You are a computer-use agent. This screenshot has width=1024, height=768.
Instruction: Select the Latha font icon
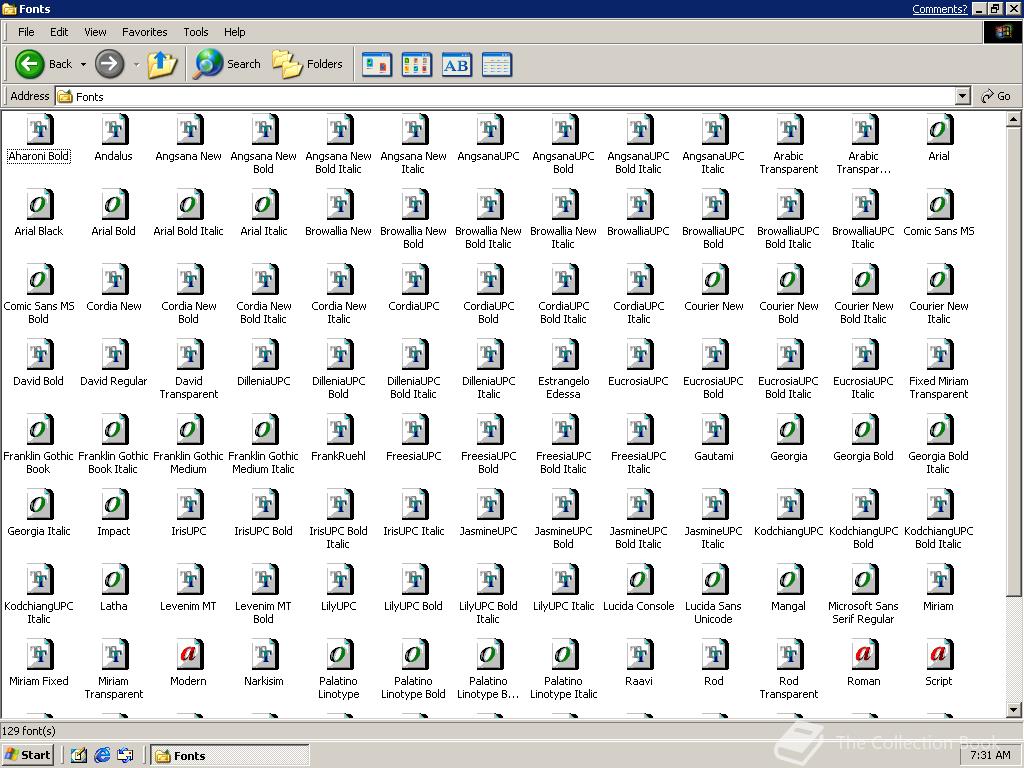coord(114,580)
